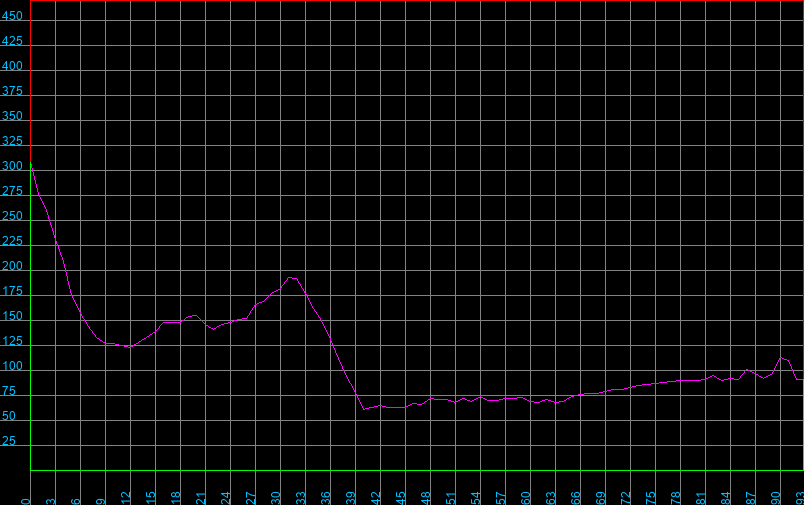Image resolution: width=804 pixels, height=505 pixels.
Task: Click the 90 horizontal axis label
Action: coord(776,498)
